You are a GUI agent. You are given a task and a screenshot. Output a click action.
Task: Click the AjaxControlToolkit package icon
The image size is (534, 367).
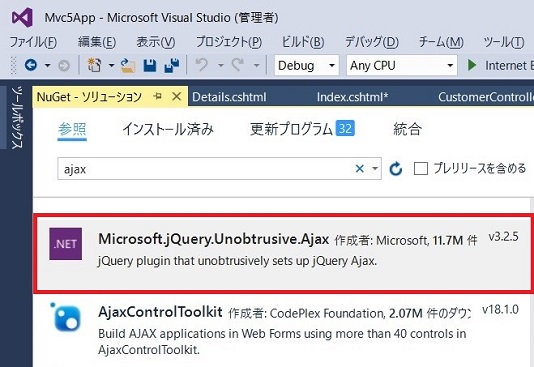click(65, 317)
